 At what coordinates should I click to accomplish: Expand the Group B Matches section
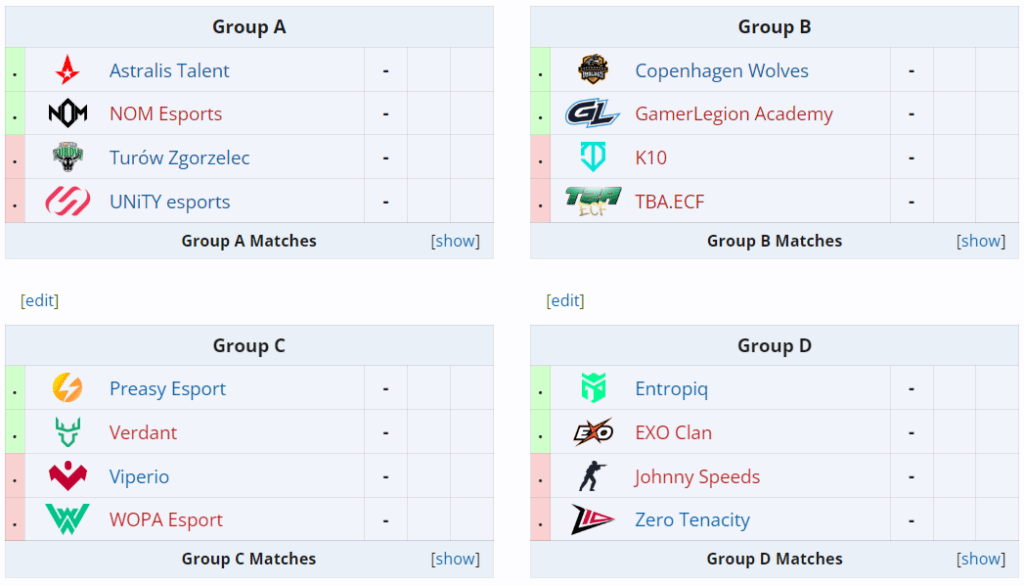click(981, 241)
